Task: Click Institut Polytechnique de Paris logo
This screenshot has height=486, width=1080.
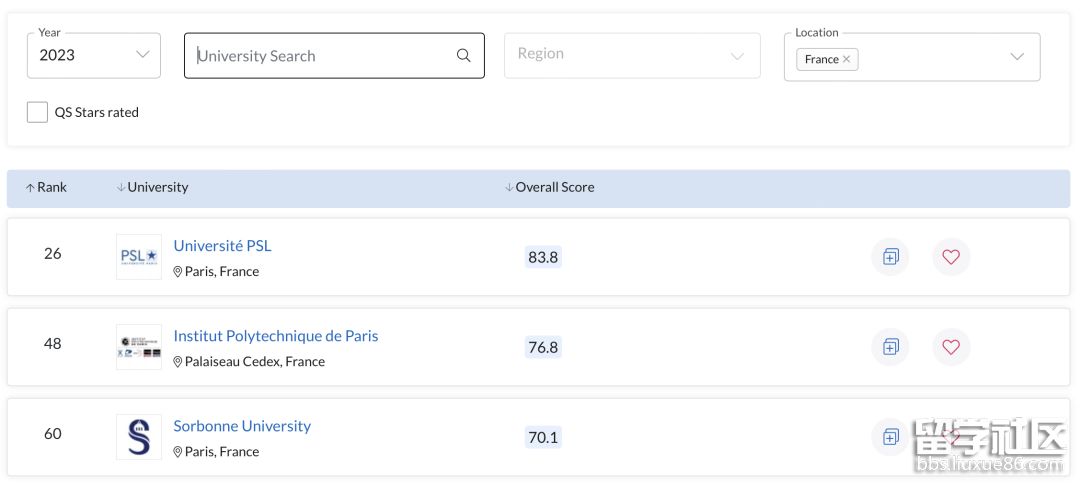Action: click(138, 347)
